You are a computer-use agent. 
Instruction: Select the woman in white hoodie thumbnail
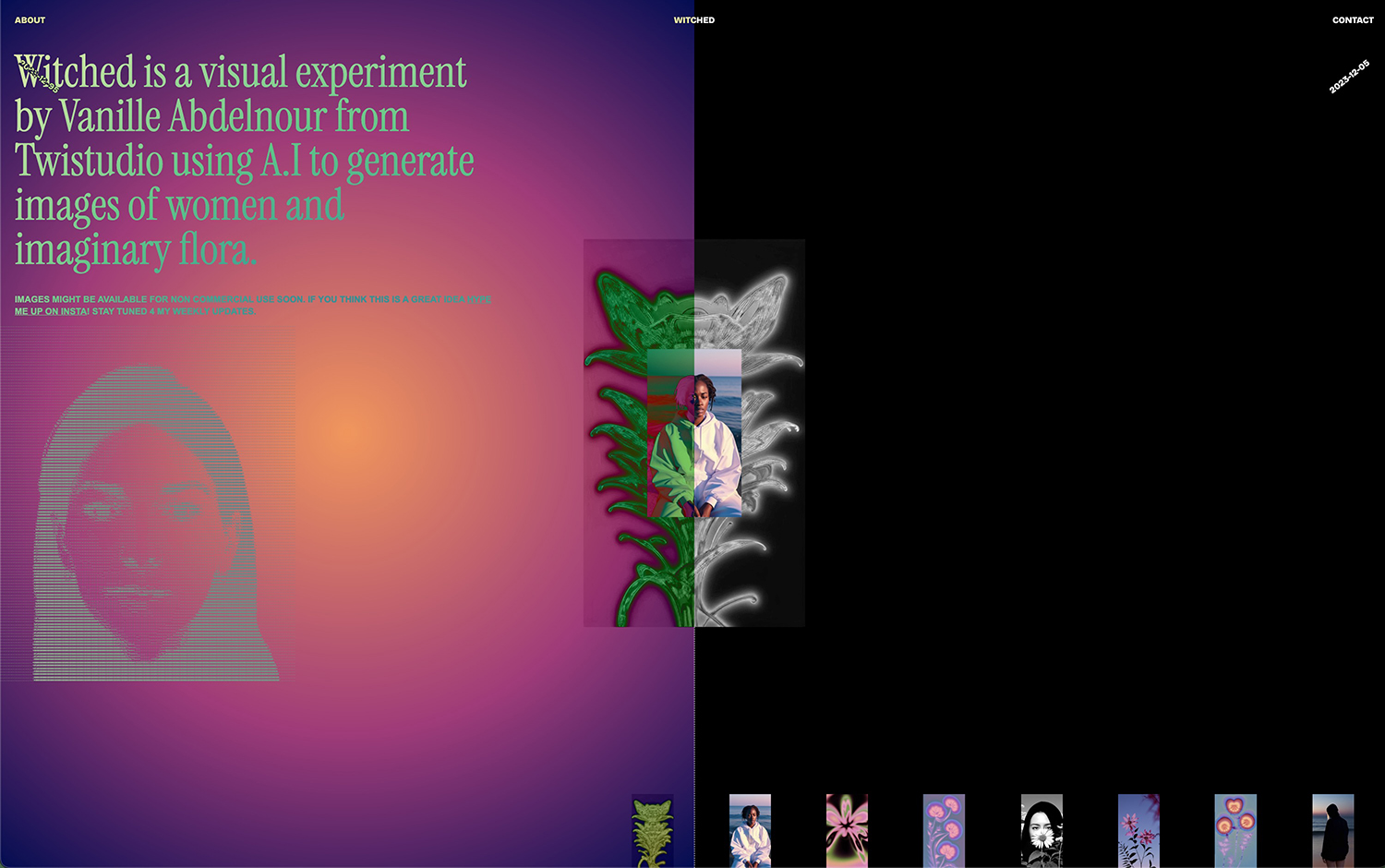[750, 830]
